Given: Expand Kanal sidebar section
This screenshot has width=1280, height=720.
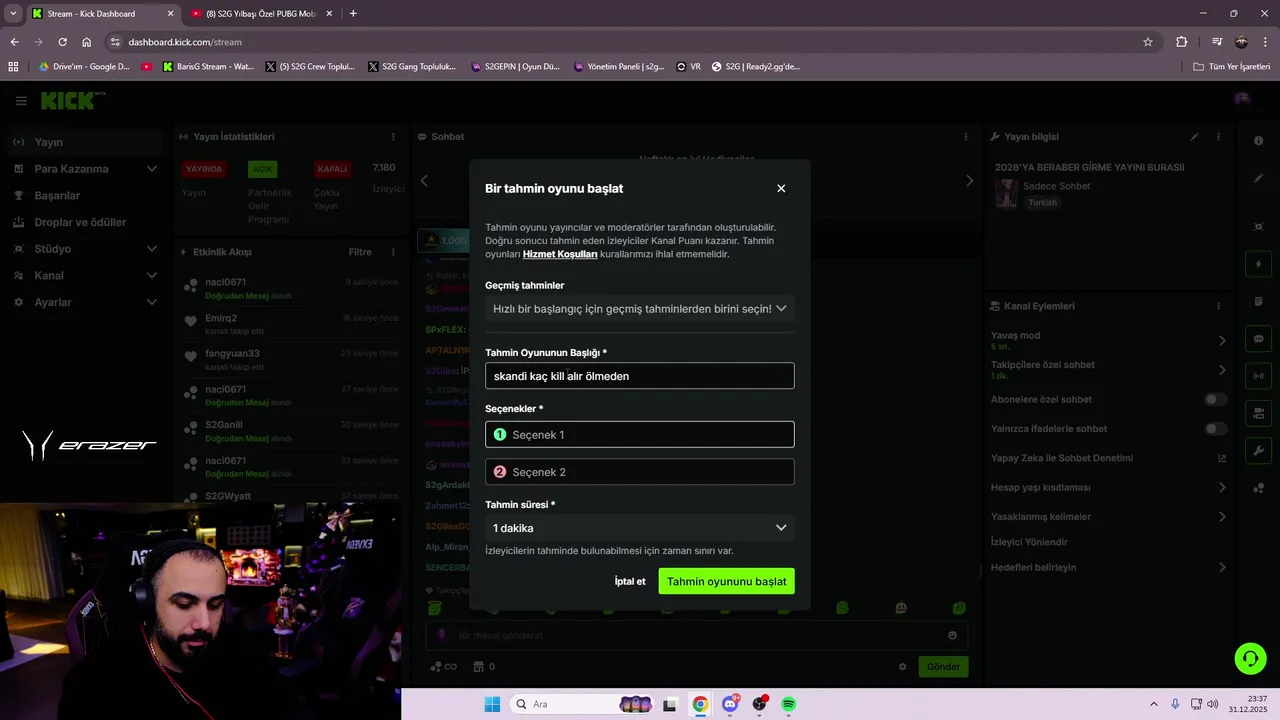Looking at the screenshot, I should (85, 275).
